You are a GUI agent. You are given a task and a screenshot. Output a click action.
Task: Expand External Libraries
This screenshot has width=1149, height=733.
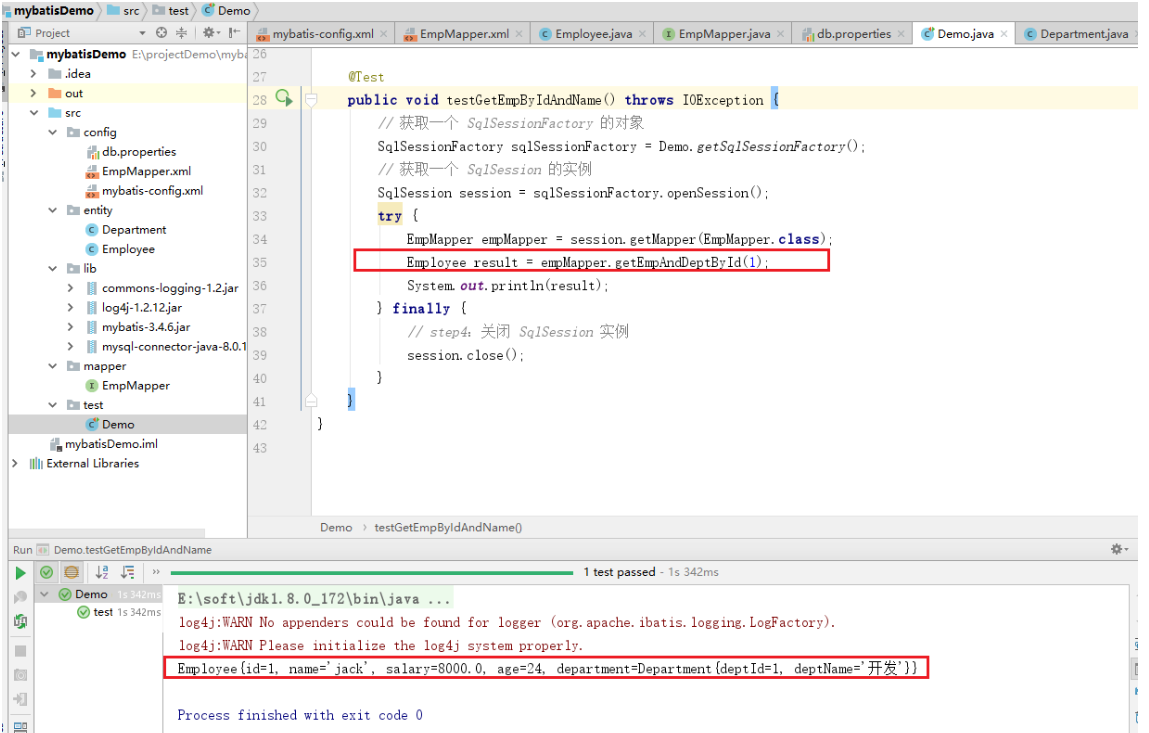tap(15, 463)
